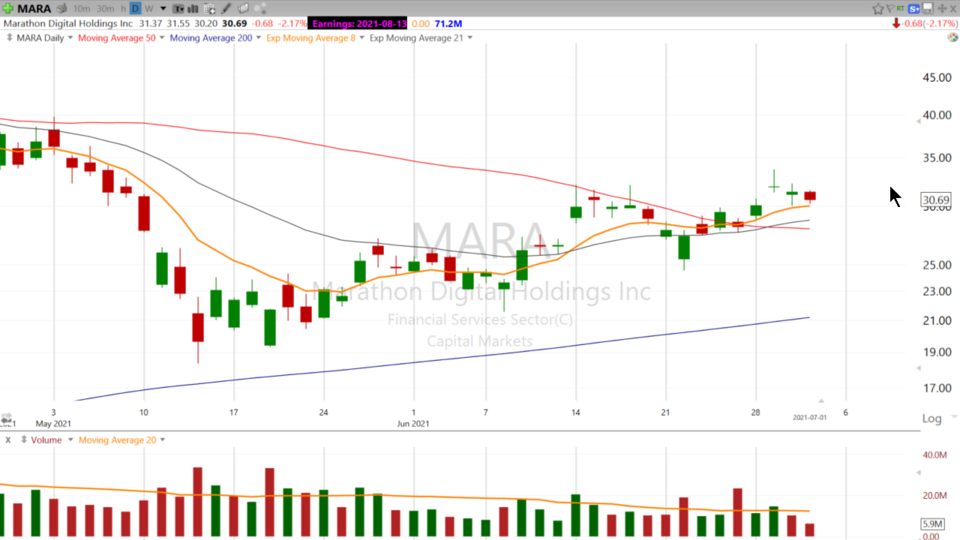Click the Jun 2021 time axis label
The width and height of the screenshot is (960, 540).
pyautogui.click(x=413, y=424)
